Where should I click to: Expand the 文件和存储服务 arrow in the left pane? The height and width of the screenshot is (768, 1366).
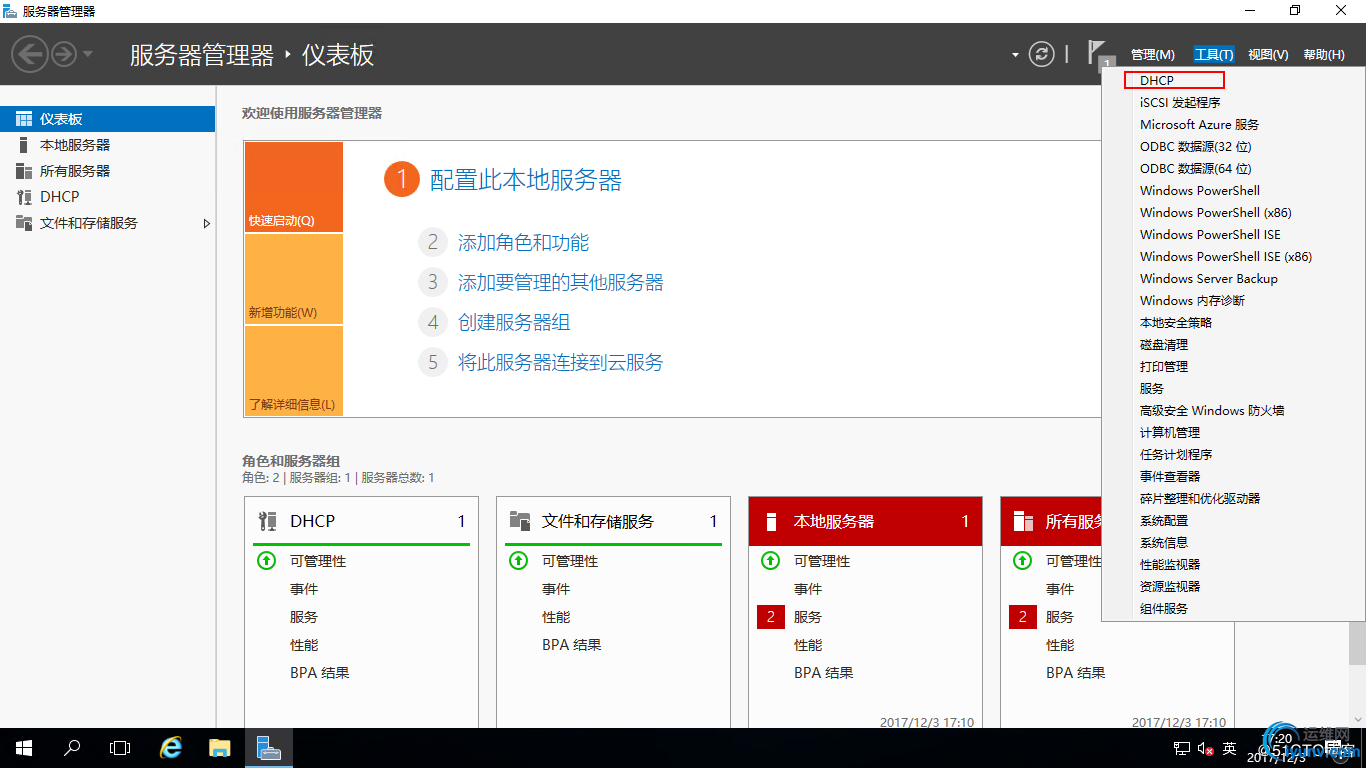[x=207, y=223]
